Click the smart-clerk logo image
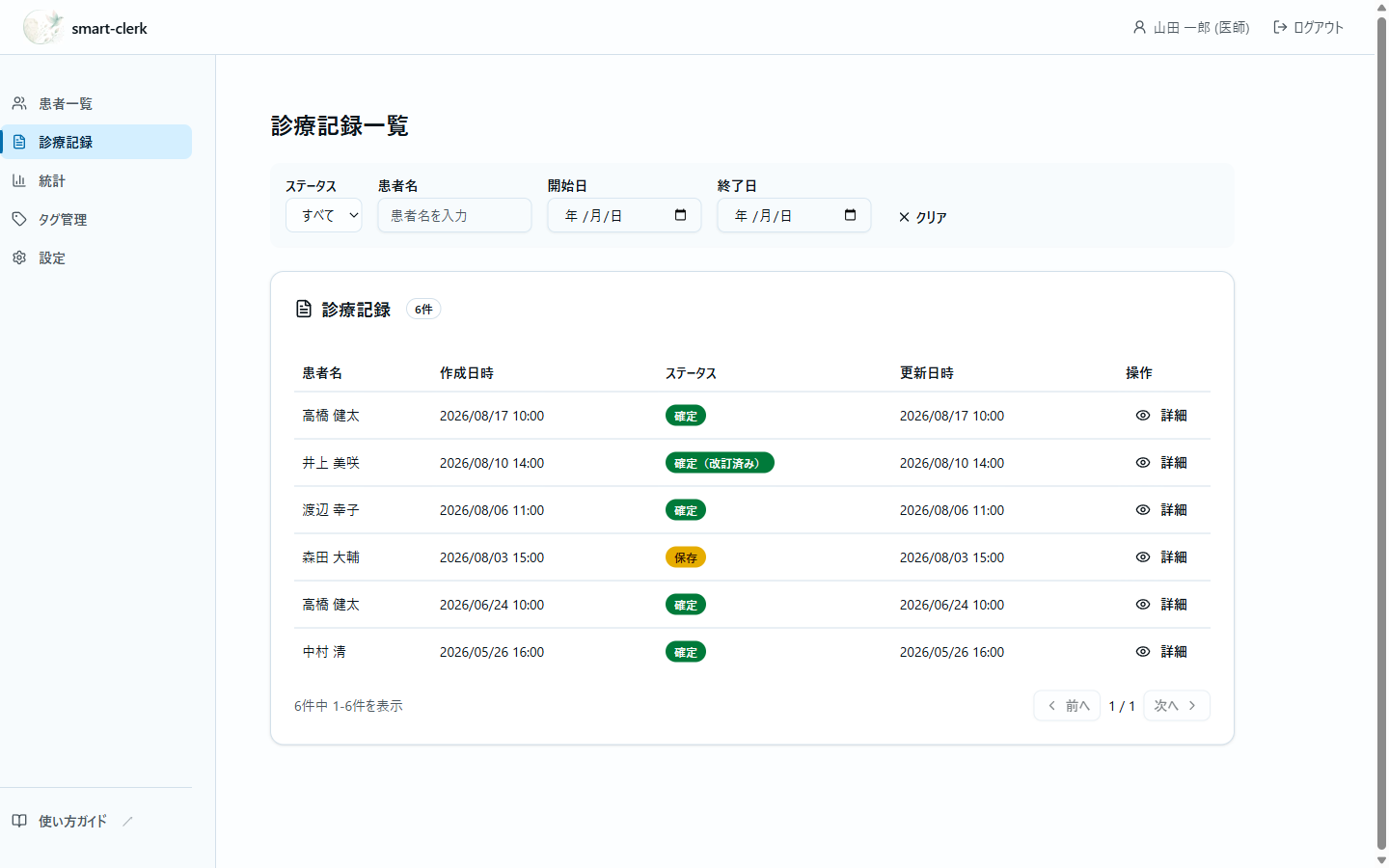This screenshot has height=868, width=1389. click(x=43, y=27)
